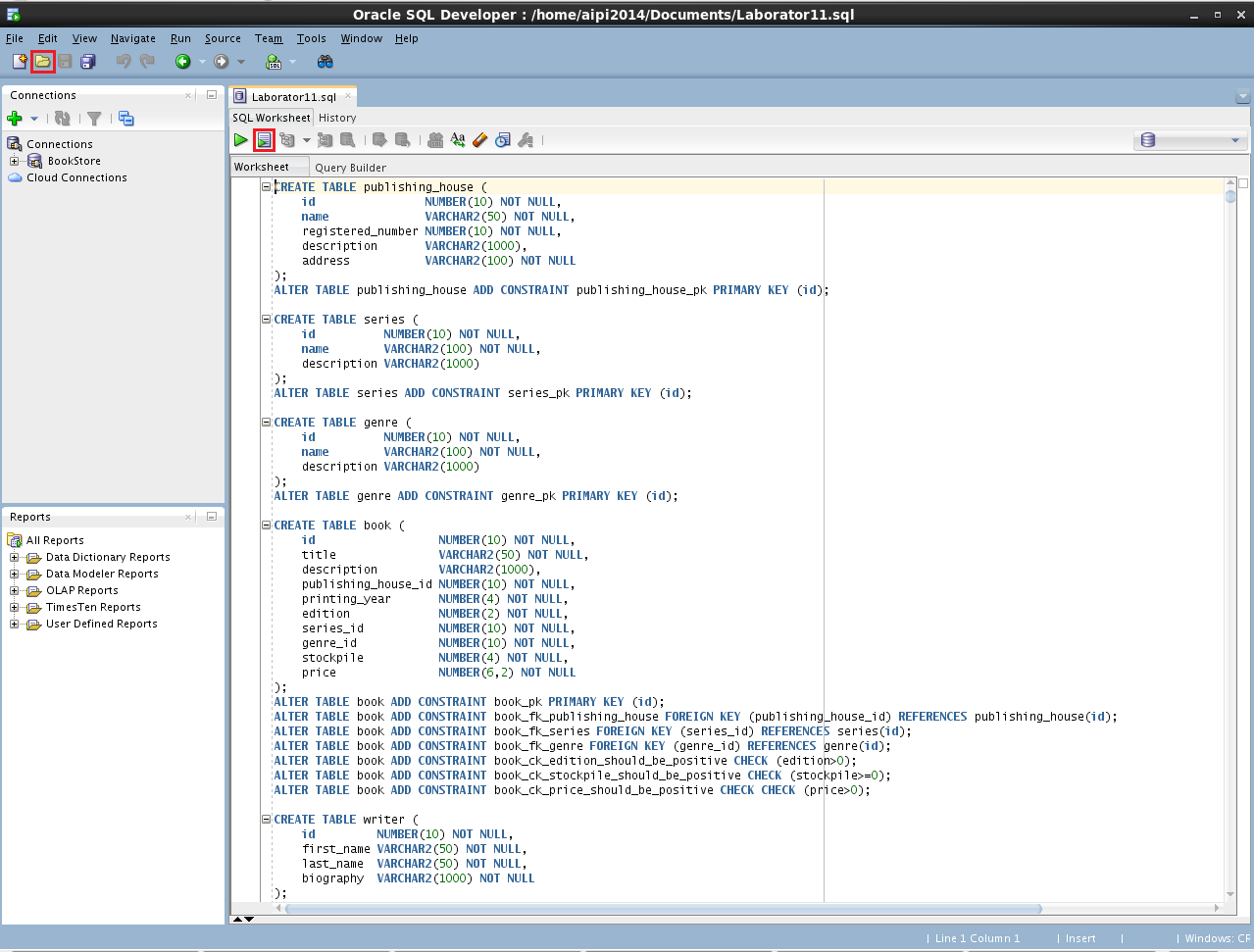Open the File menu

[x=15, y=38]
